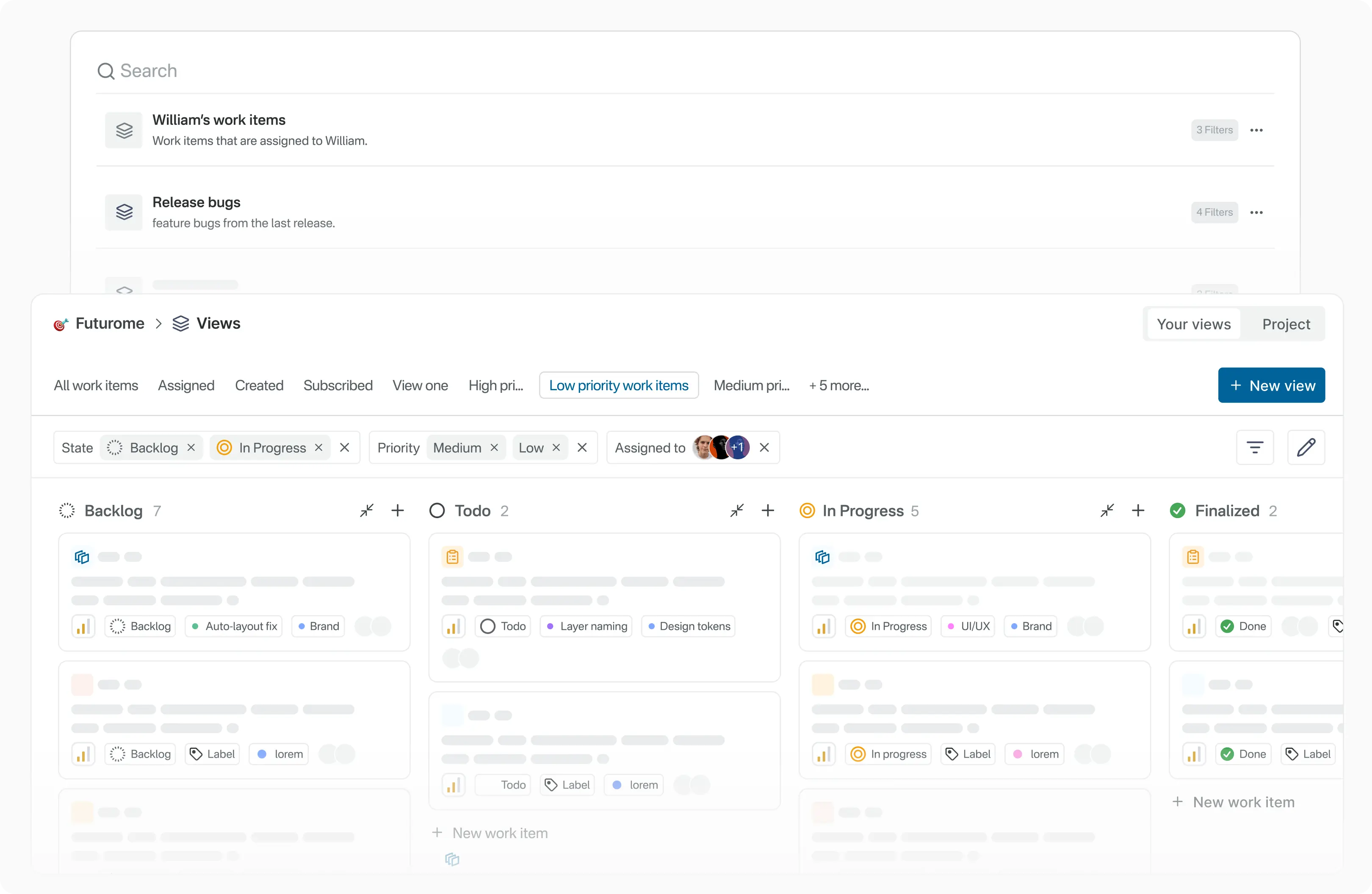Open In Progress state on UI/UX card
Image resolution: width=1372 pixels, height=894 pixels.
pos(888,626)
